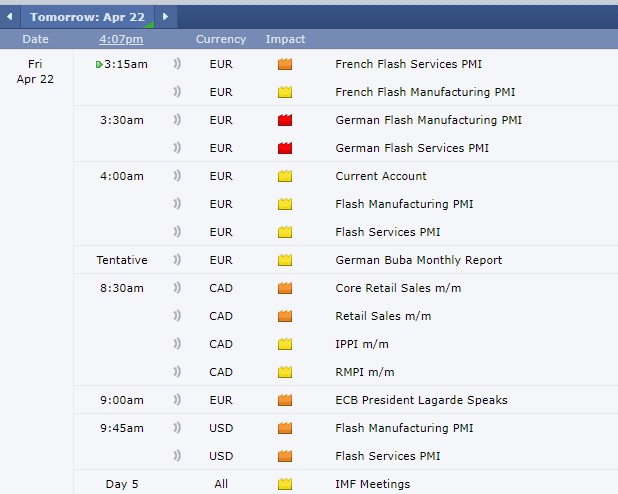Click orange impact icon for French Flash Services PMI
Screen dimensions: 618x494
(285, 64)
